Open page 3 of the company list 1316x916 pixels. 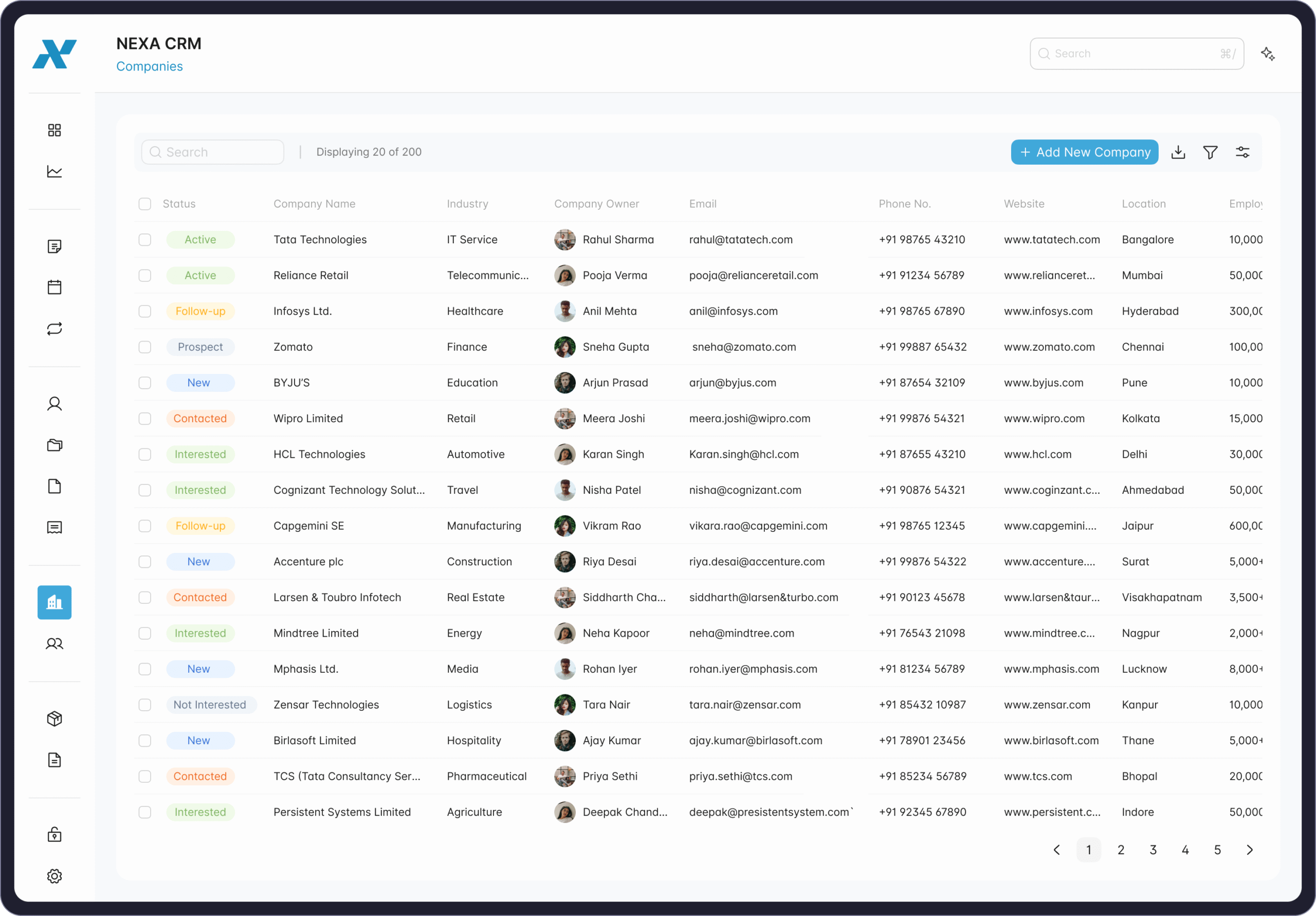(1153, 850)
